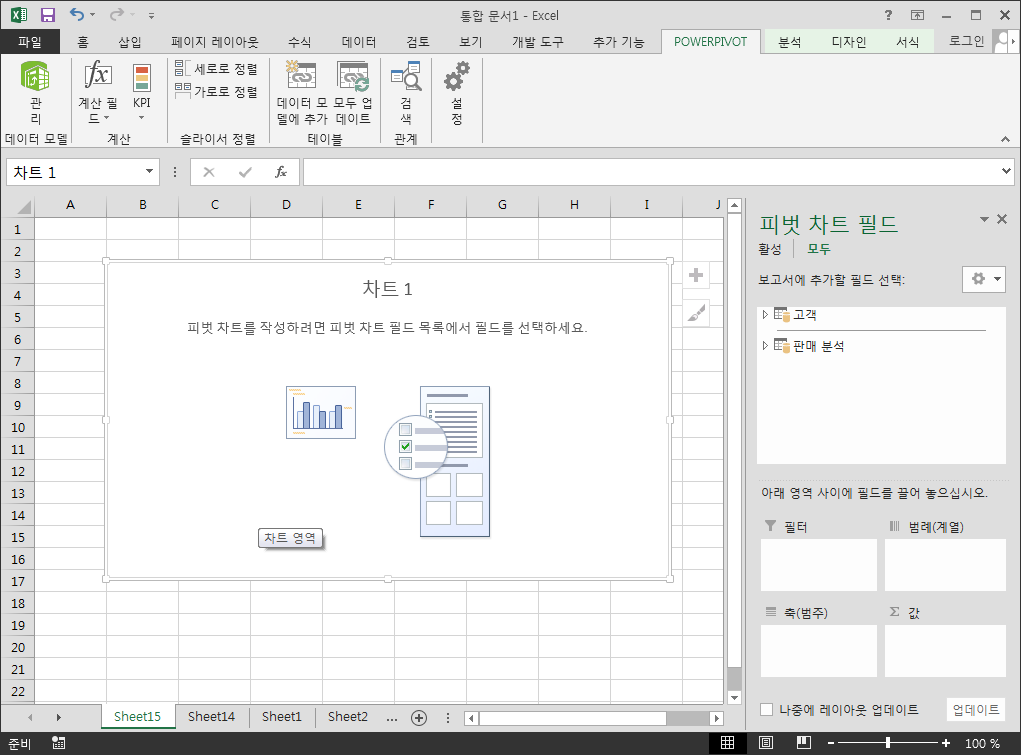Screen dimensions: 1021x755
Task: Click into the formula bar input
Action: click(x=651, y=172)
